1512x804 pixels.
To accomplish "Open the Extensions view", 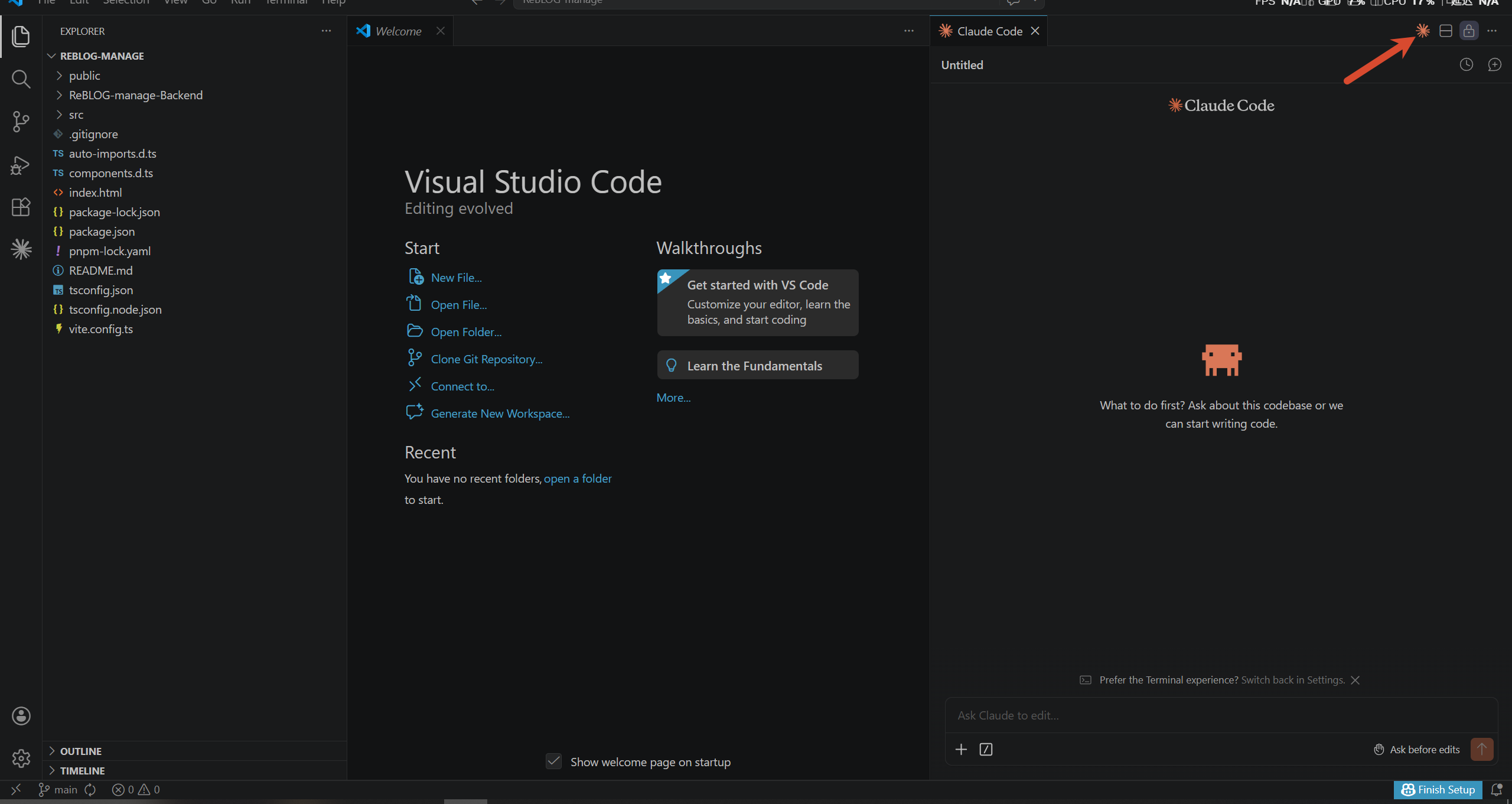I will 21,207.
